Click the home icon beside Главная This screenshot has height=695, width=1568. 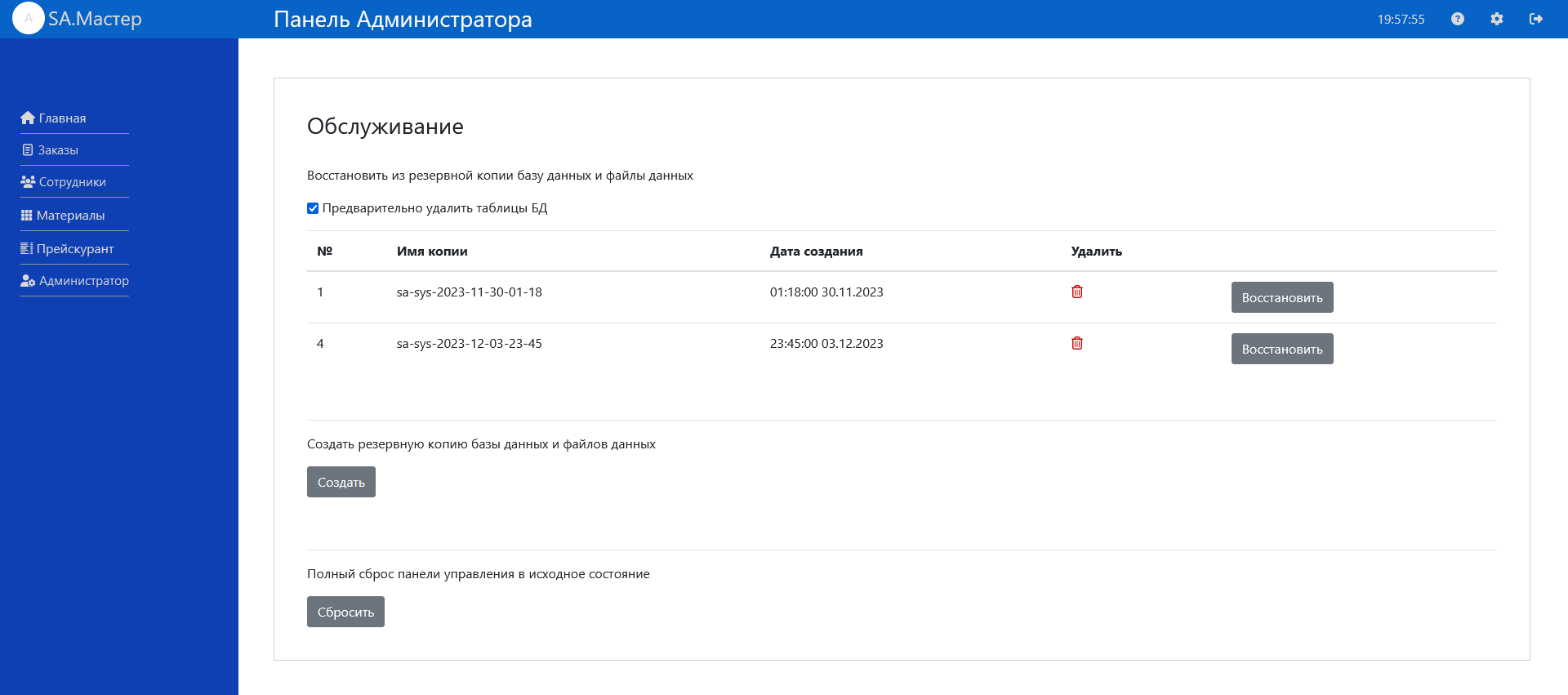tap(28, 118)
